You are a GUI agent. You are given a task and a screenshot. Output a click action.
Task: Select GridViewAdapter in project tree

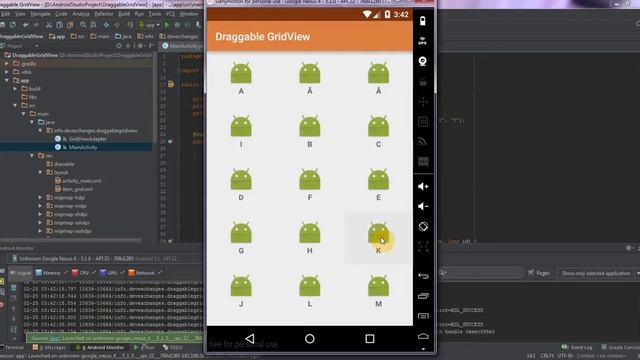point(81,139)
